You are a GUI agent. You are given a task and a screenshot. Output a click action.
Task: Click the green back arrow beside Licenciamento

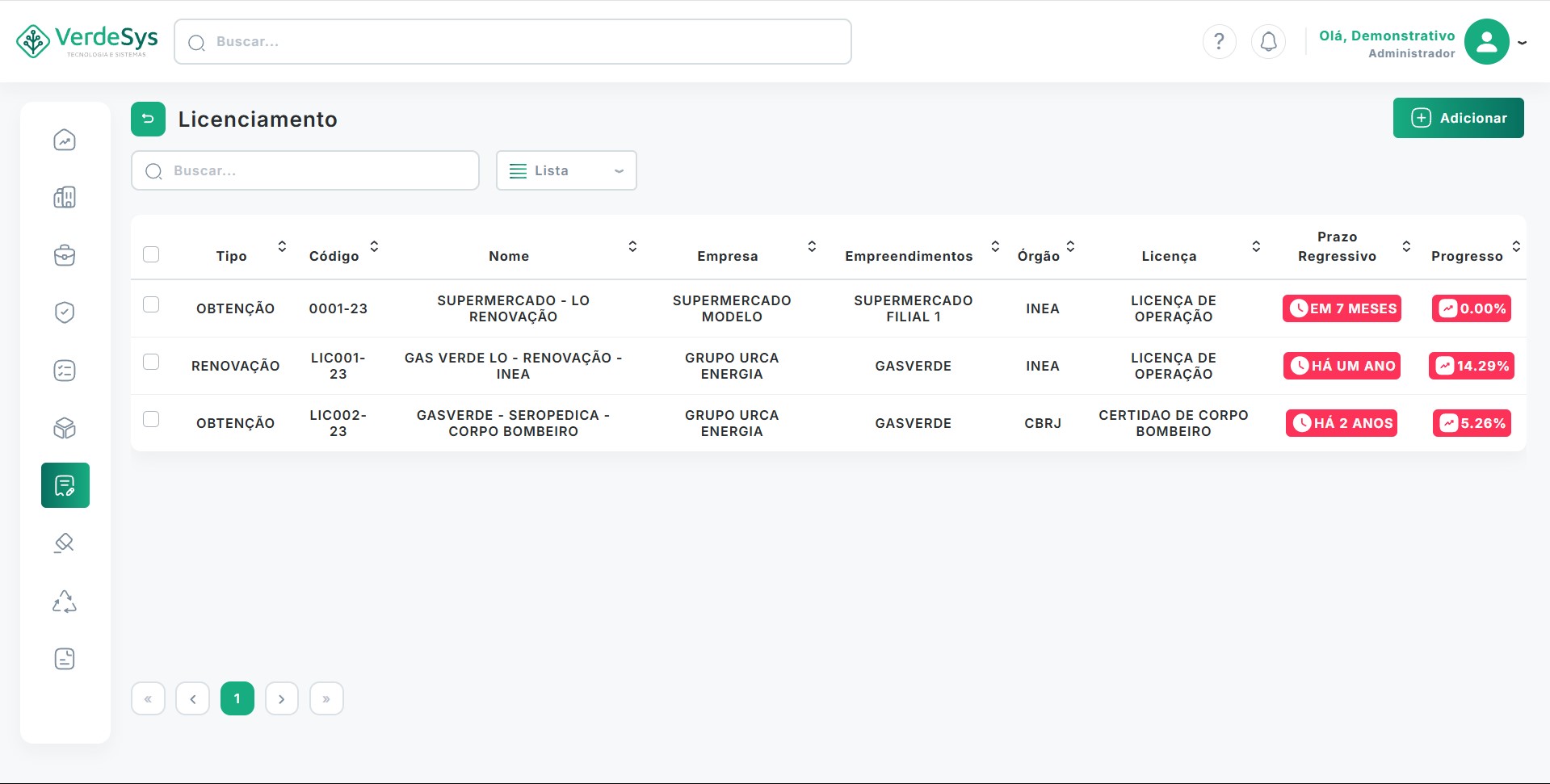[x=148, y=119]
